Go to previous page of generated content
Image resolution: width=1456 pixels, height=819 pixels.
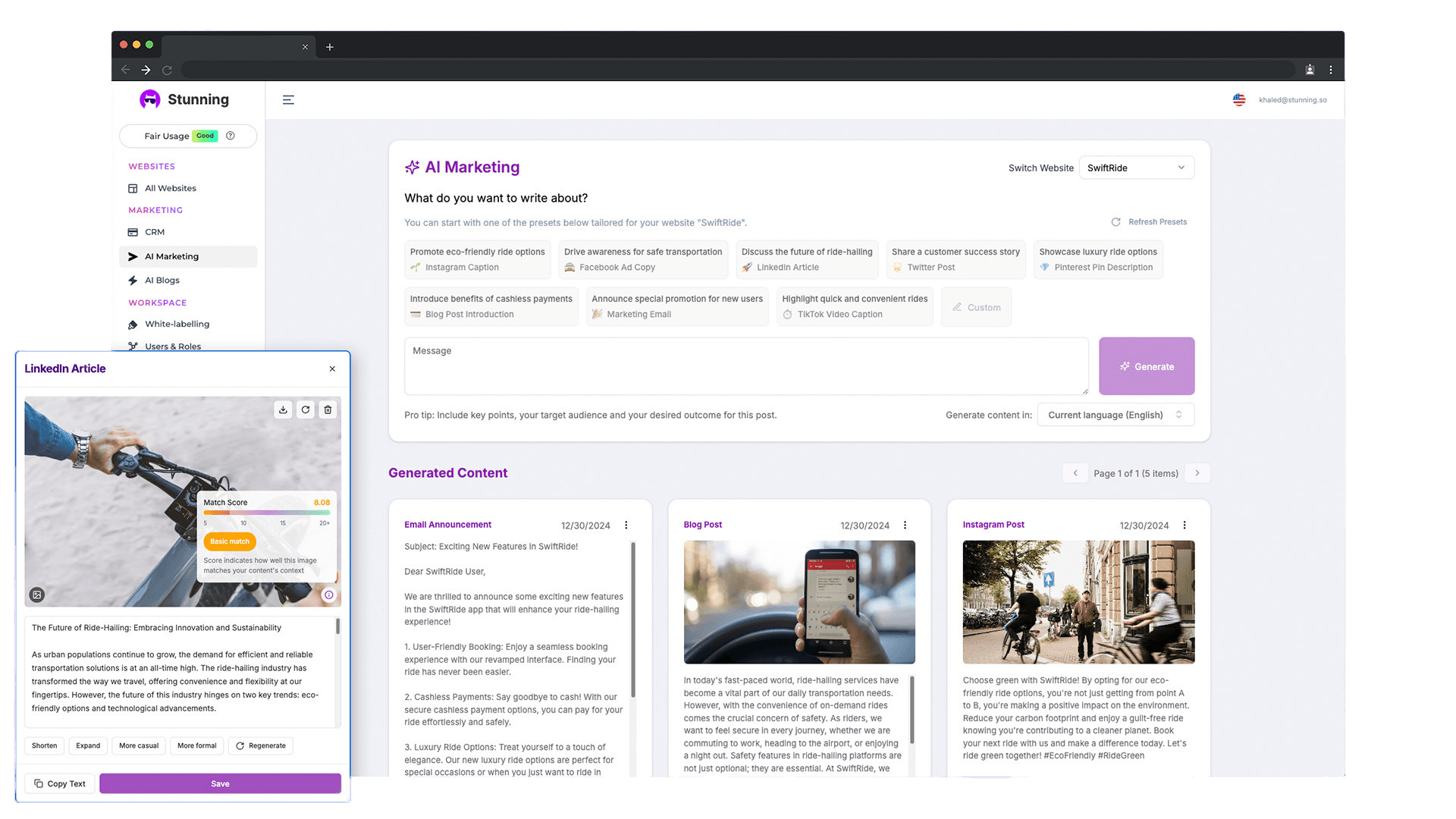[x=1075, y=473]
